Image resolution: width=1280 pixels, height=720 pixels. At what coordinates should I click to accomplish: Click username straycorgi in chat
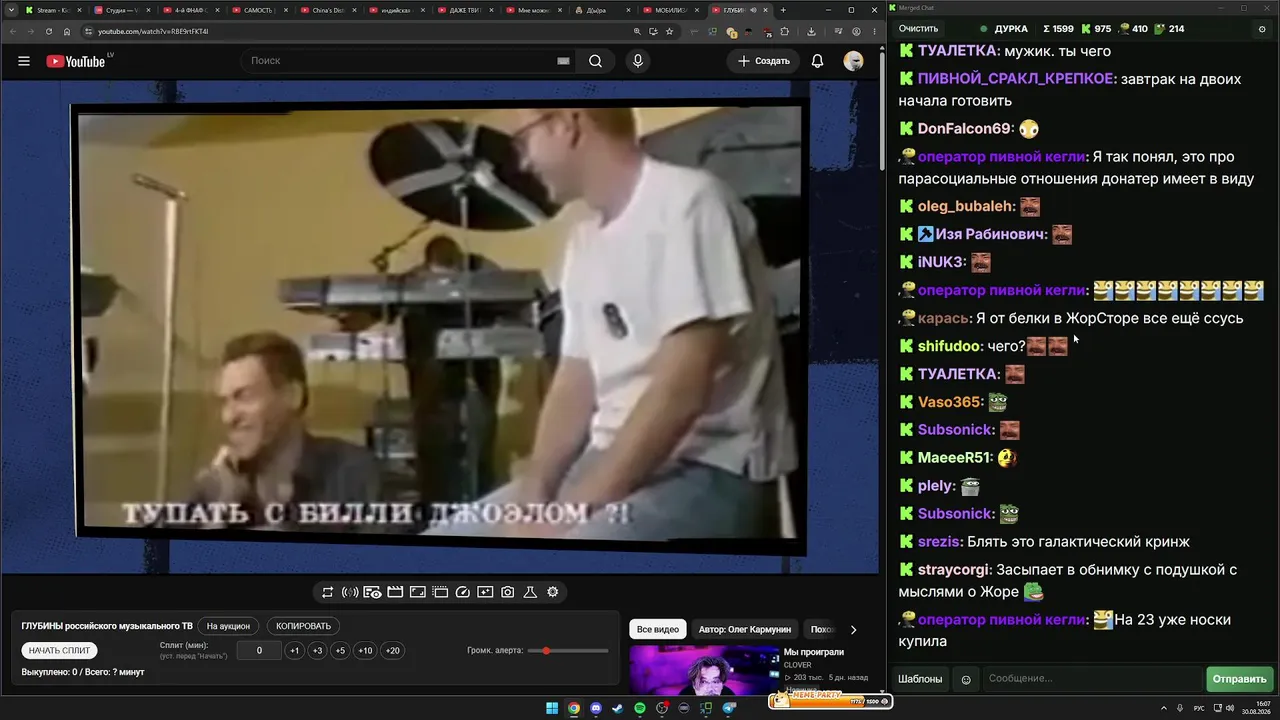coord(954,570)
